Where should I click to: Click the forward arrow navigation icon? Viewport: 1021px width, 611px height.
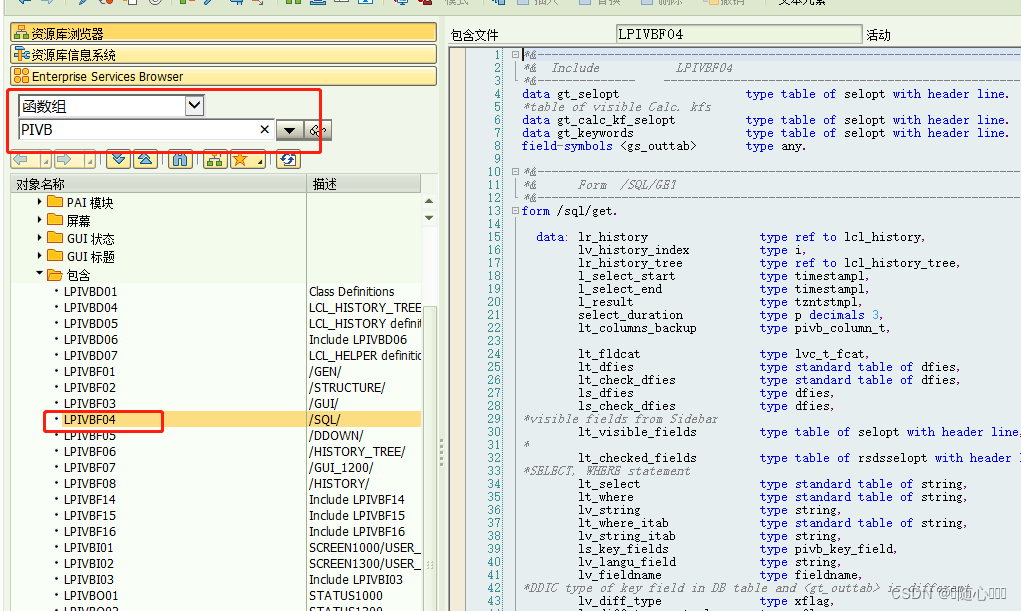pyautogui.click(x=62, y=160)
